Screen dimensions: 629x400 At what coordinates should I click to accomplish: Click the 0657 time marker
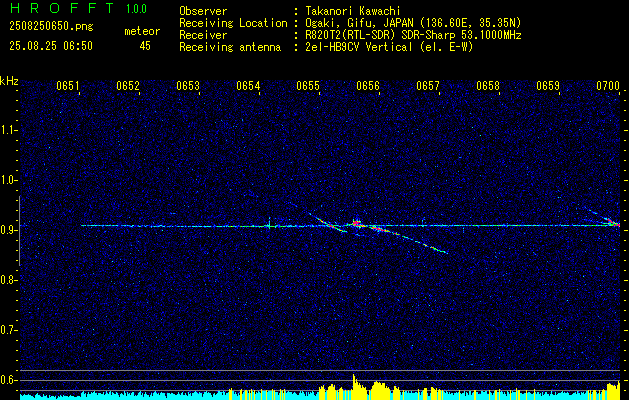(x=427, y=85)
